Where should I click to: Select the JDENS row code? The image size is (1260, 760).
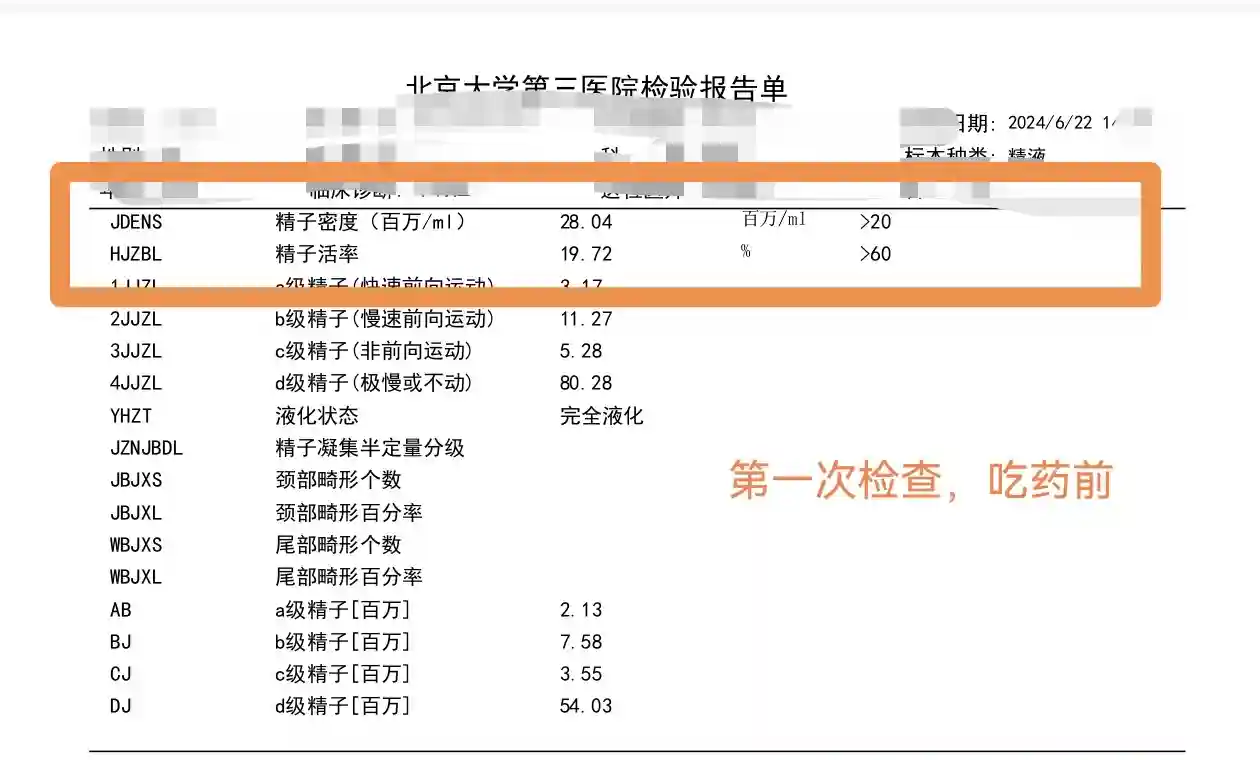click(135, 222)
